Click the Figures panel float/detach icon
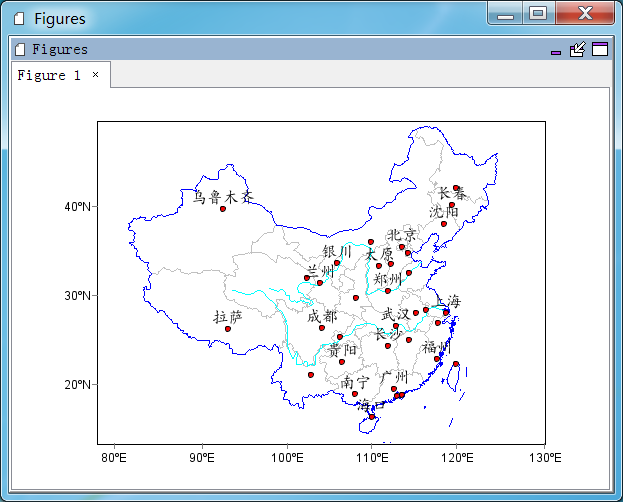This screenshot has height=502, width=623. coord(577,49)
